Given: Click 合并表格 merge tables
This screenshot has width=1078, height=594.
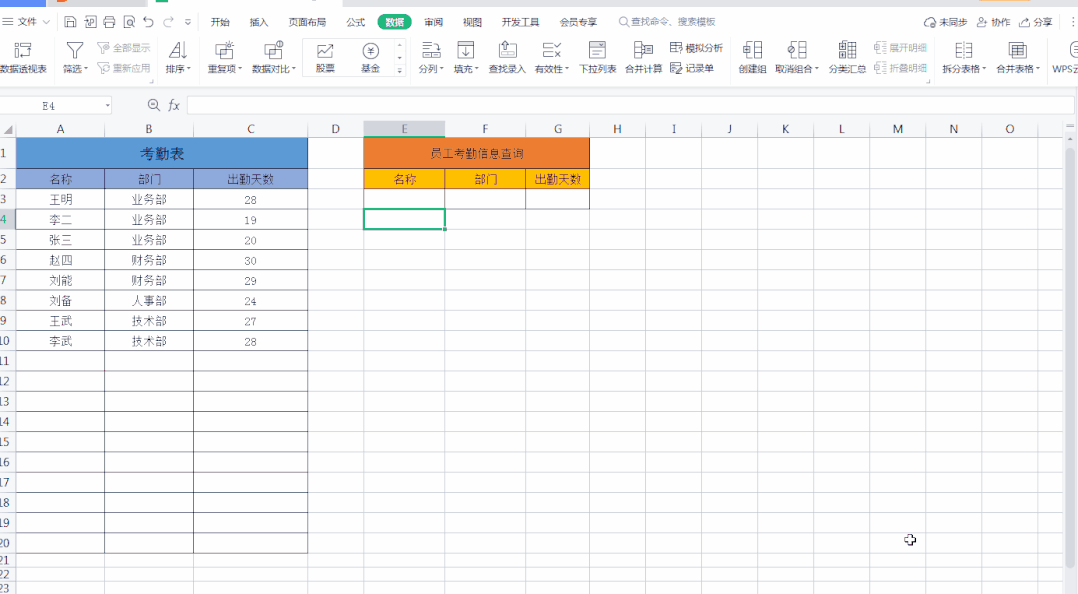Looking at the screenshot, I should pyautogui.click(x=1018, y=57).
